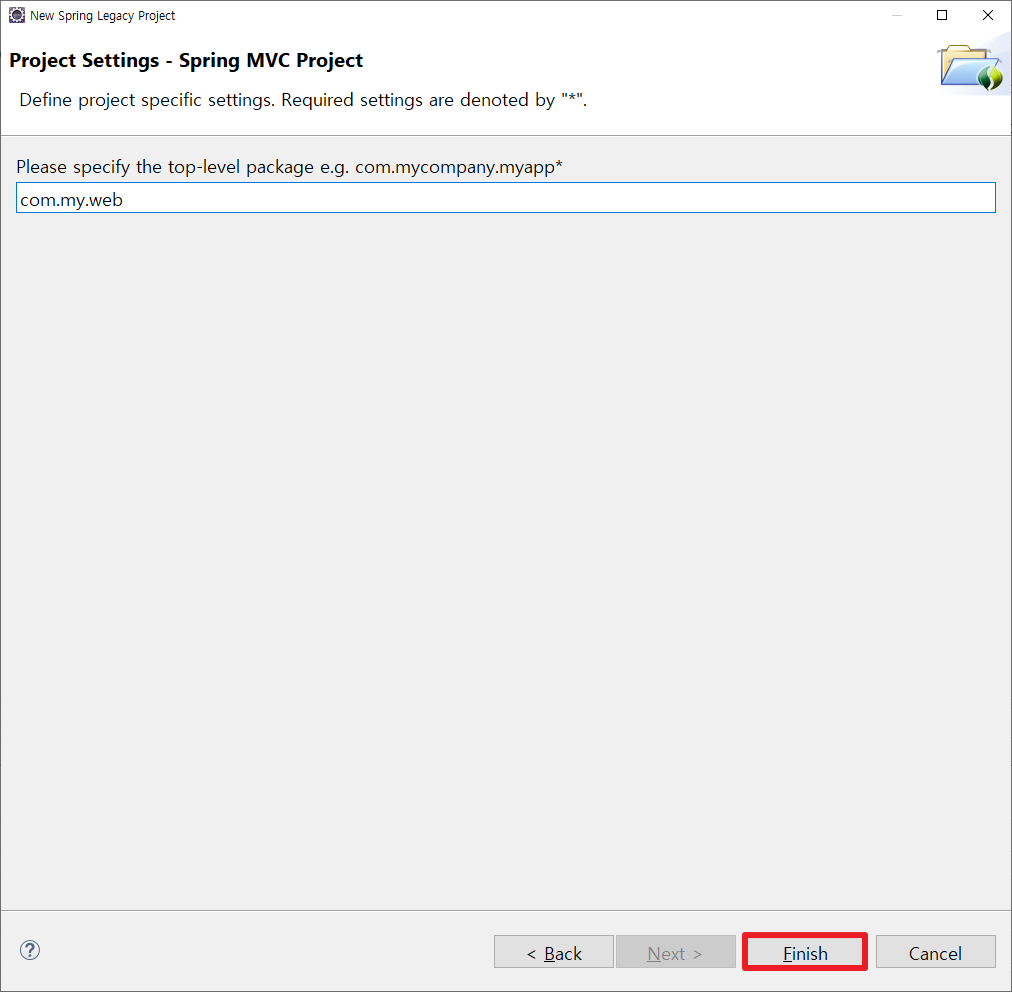Image resolution: width=1012 pixels, height=992 pixels.
Task: Click the Finish button
Action: [804, 952]
